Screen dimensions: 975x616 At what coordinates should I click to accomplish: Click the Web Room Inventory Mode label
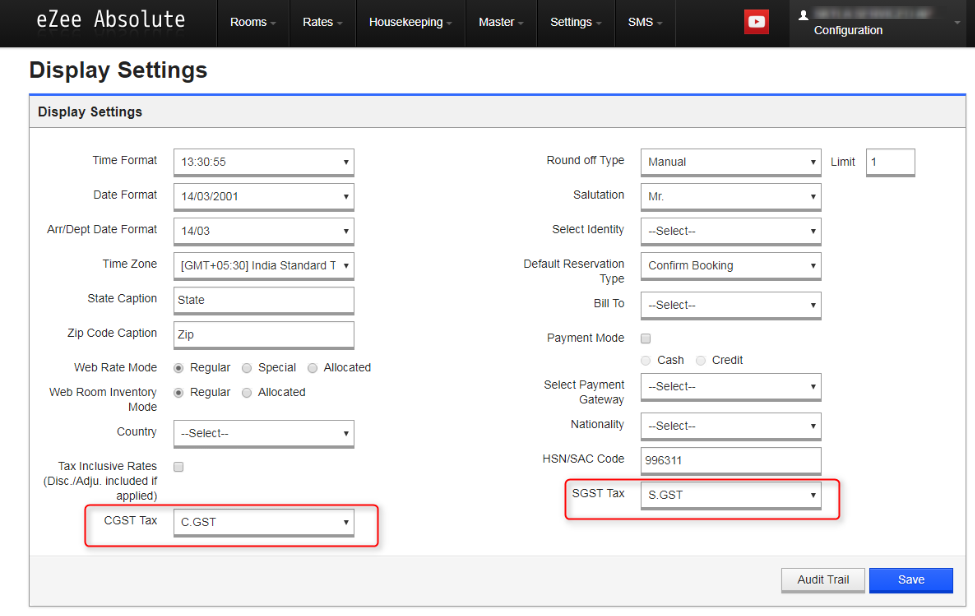[103, 400]
